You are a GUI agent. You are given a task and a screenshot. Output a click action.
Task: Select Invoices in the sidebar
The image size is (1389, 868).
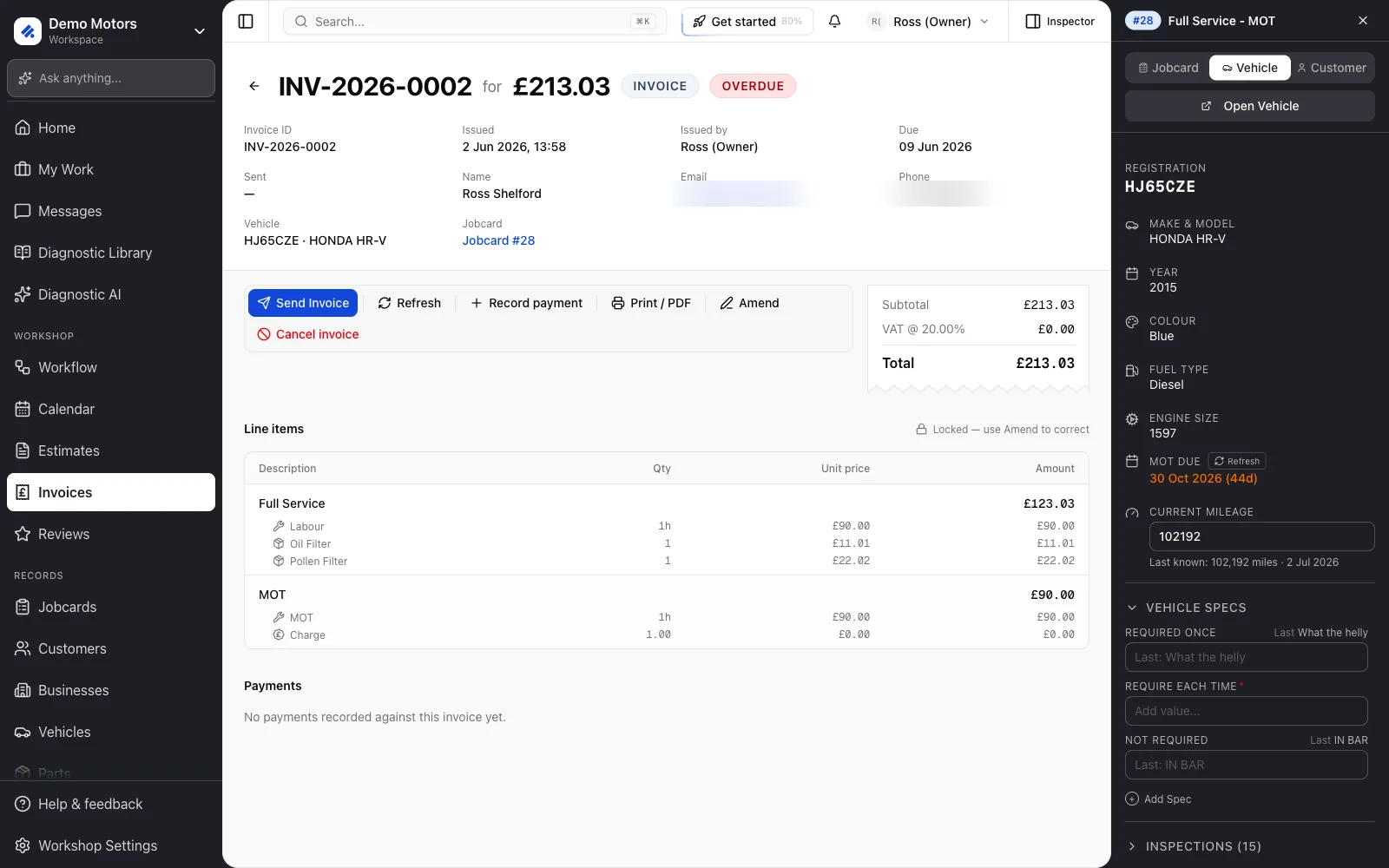point(111,492)
